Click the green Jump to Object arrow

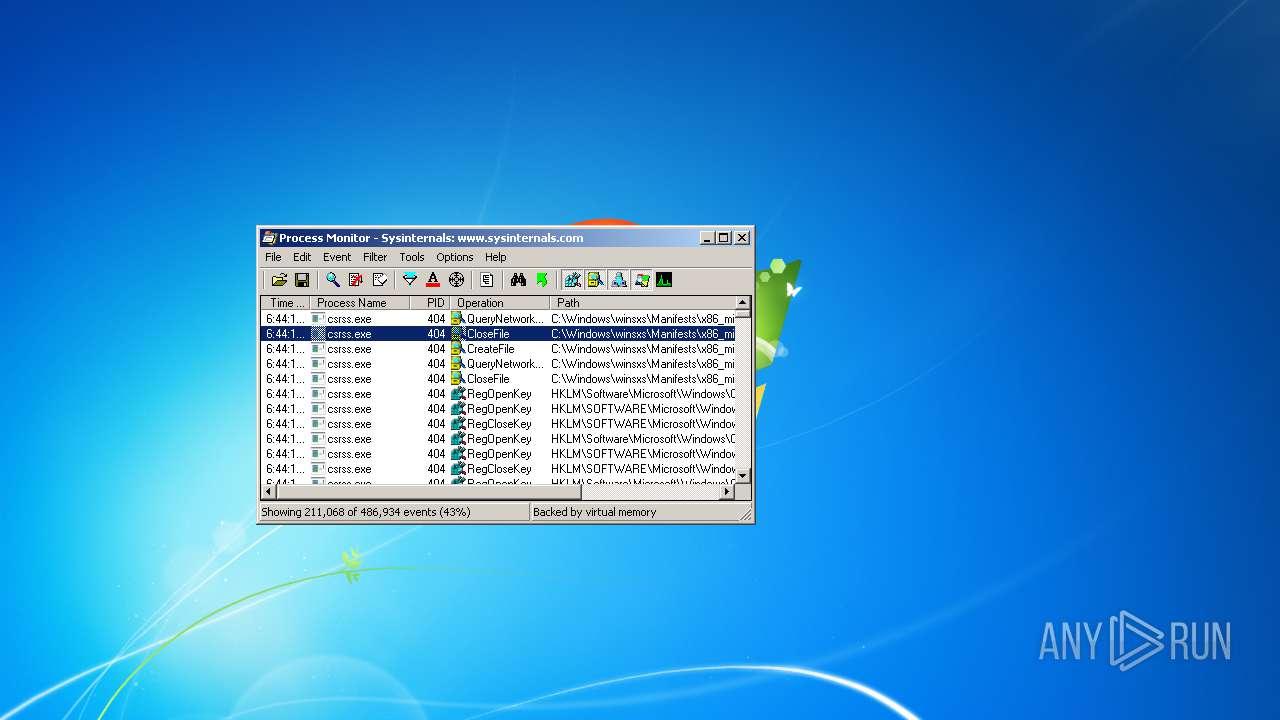(542, 280)
